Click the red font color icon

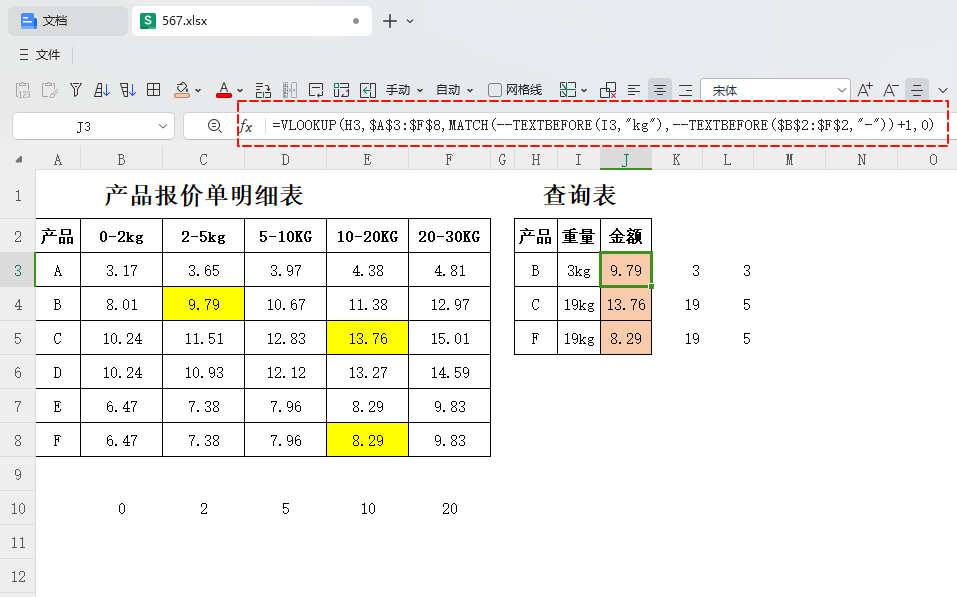[224, 90]
